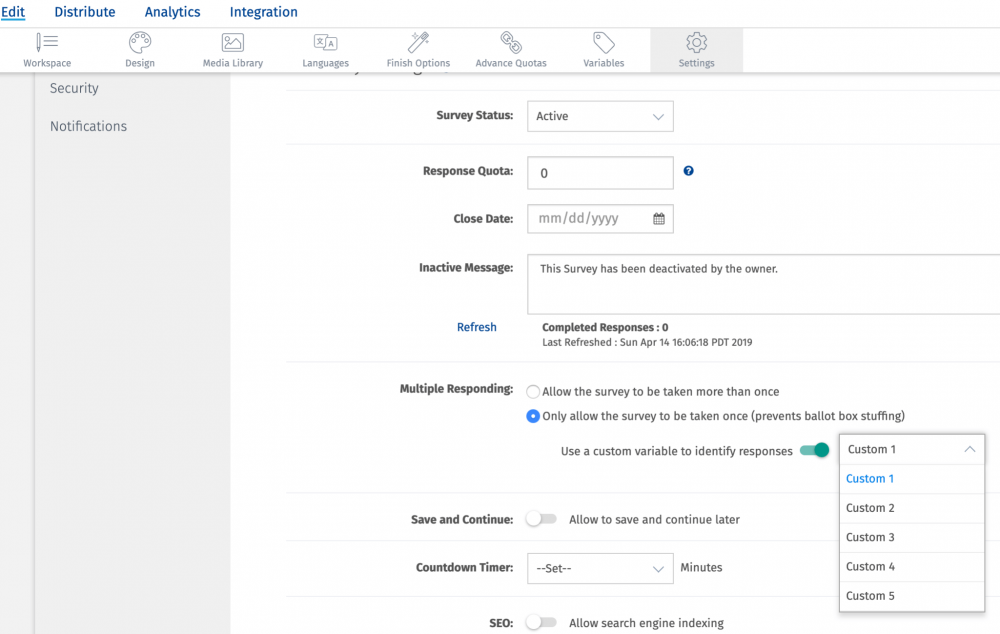Image resolution: width=1000 pixels, height=634 pixels.
Task: Open Advance Quotas chain icon
Action: tap(511, 43)
